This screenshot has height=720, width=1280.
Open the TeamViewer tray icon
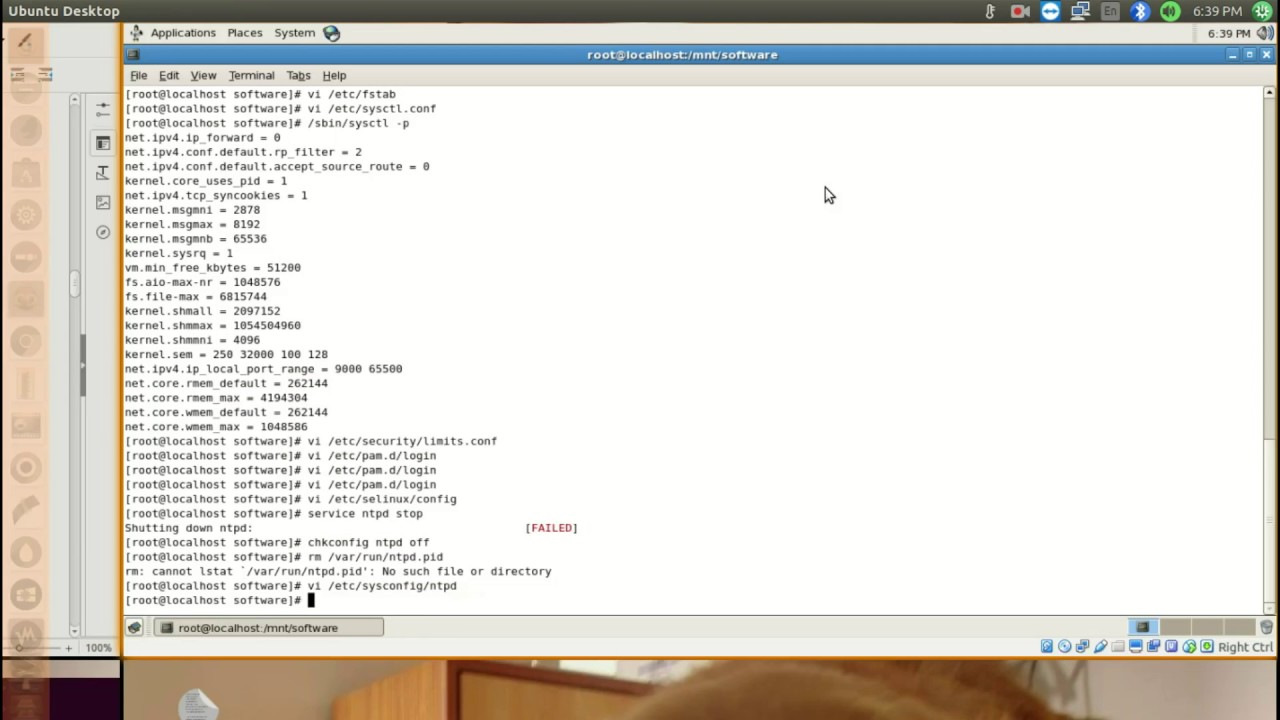tap(1050, 11)
